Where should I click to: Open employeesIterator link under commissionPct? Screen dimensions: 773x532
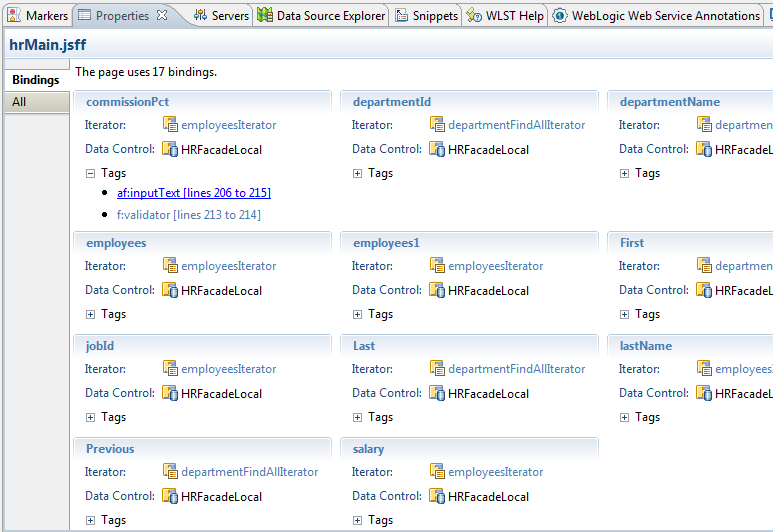point(229,125)
